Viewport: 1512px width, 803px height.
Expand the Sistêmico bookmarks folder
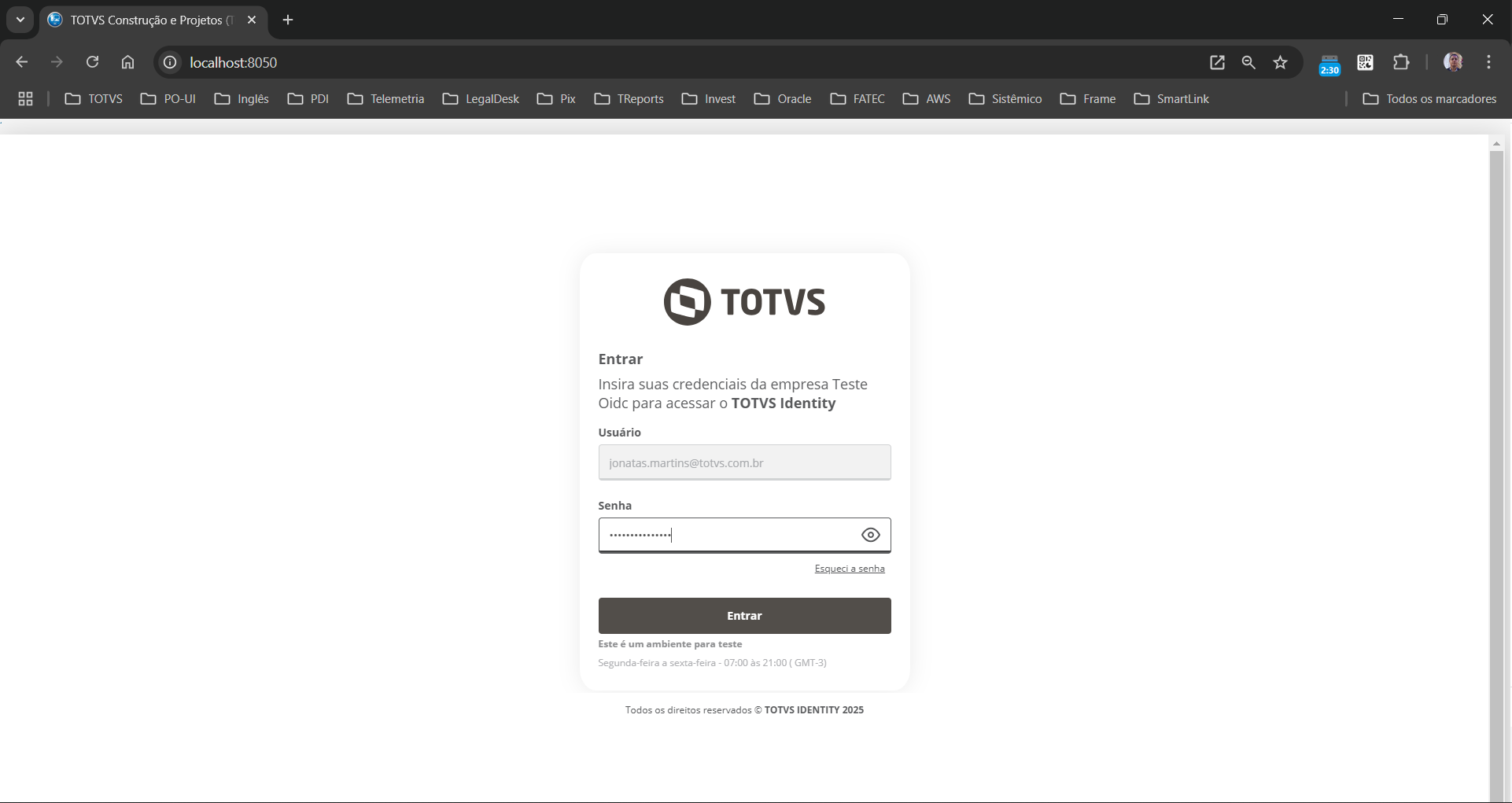1006,99
